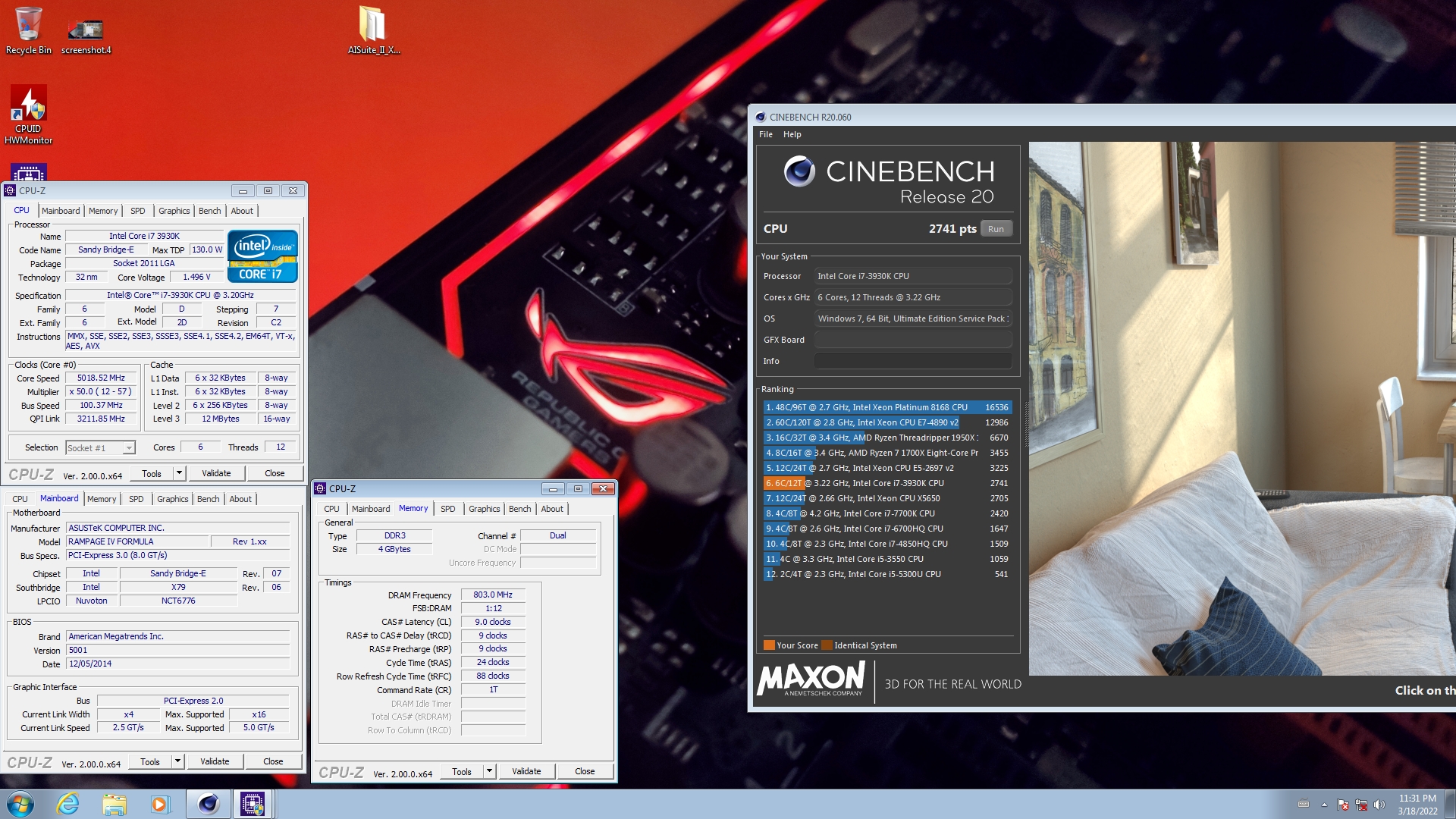This screenshot has width=1456, height=819.
Task: Open About tab in Memory CPU-Z window
Action: [552, 509]
